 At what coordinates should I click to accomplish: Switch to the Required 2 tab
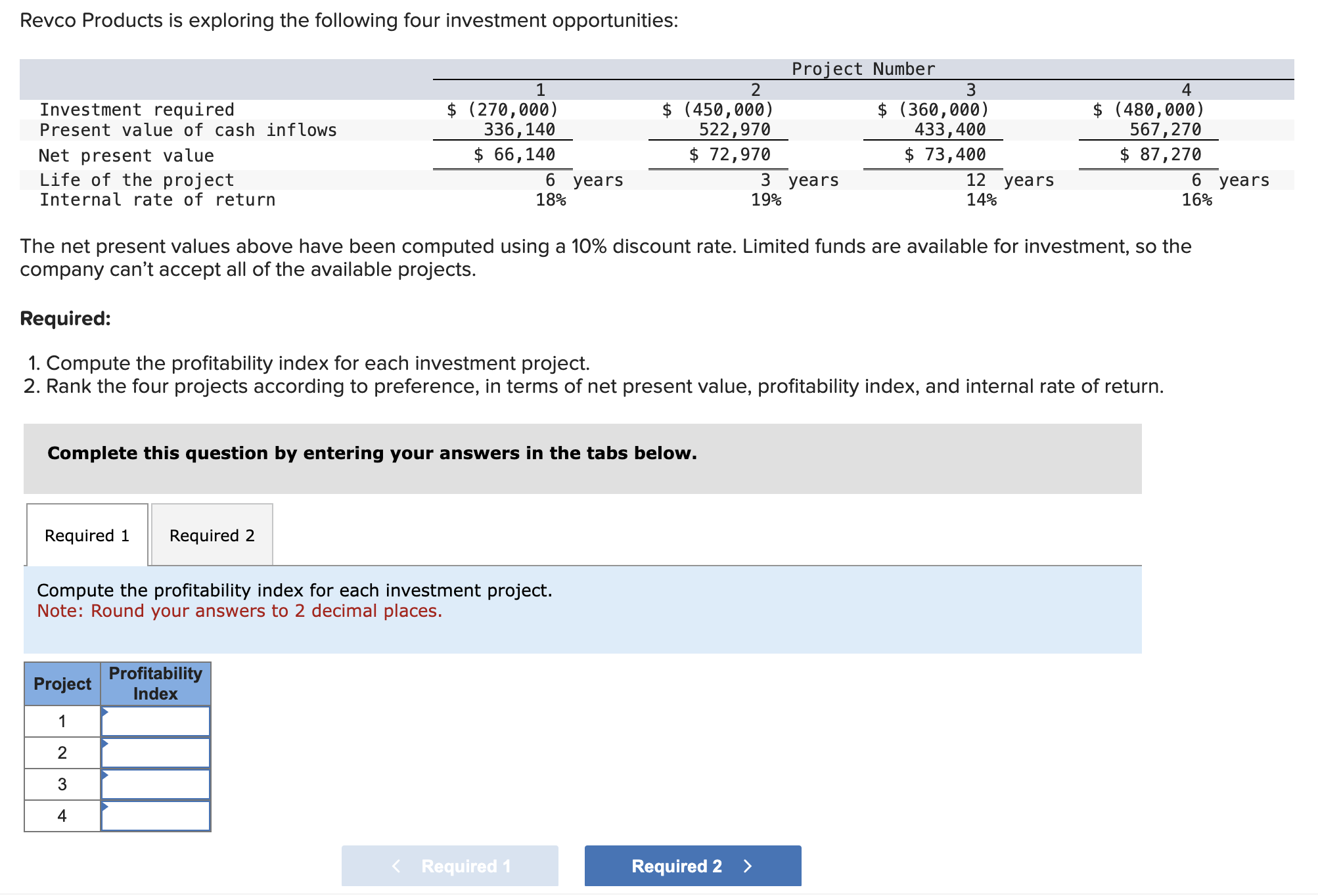212,535
